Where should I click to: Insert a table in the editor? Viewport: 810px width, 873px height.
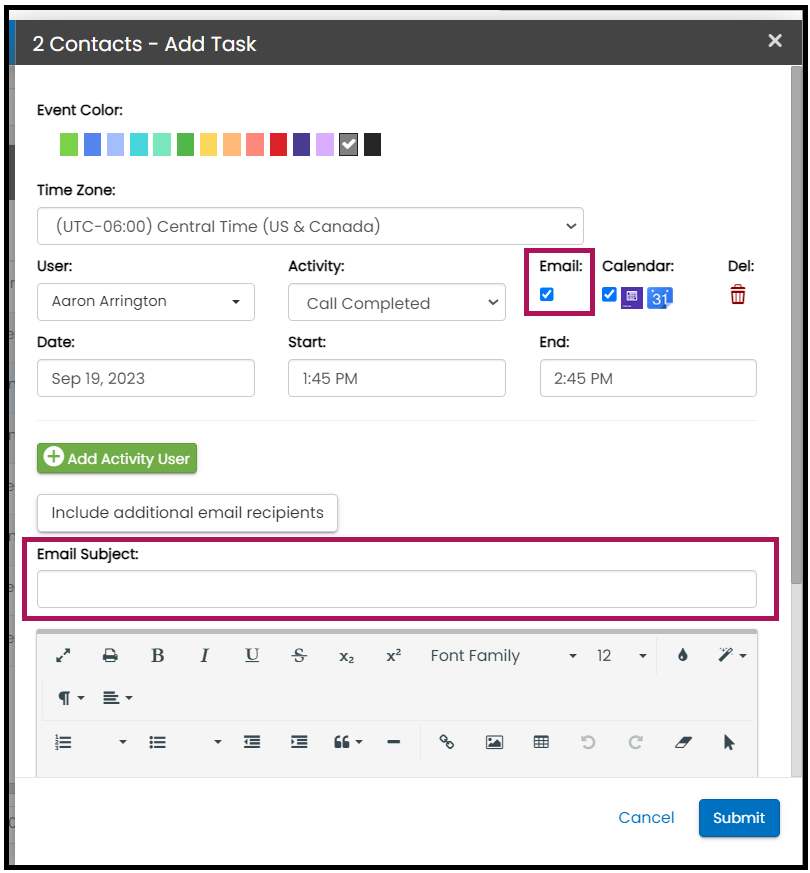click(541, 742)
